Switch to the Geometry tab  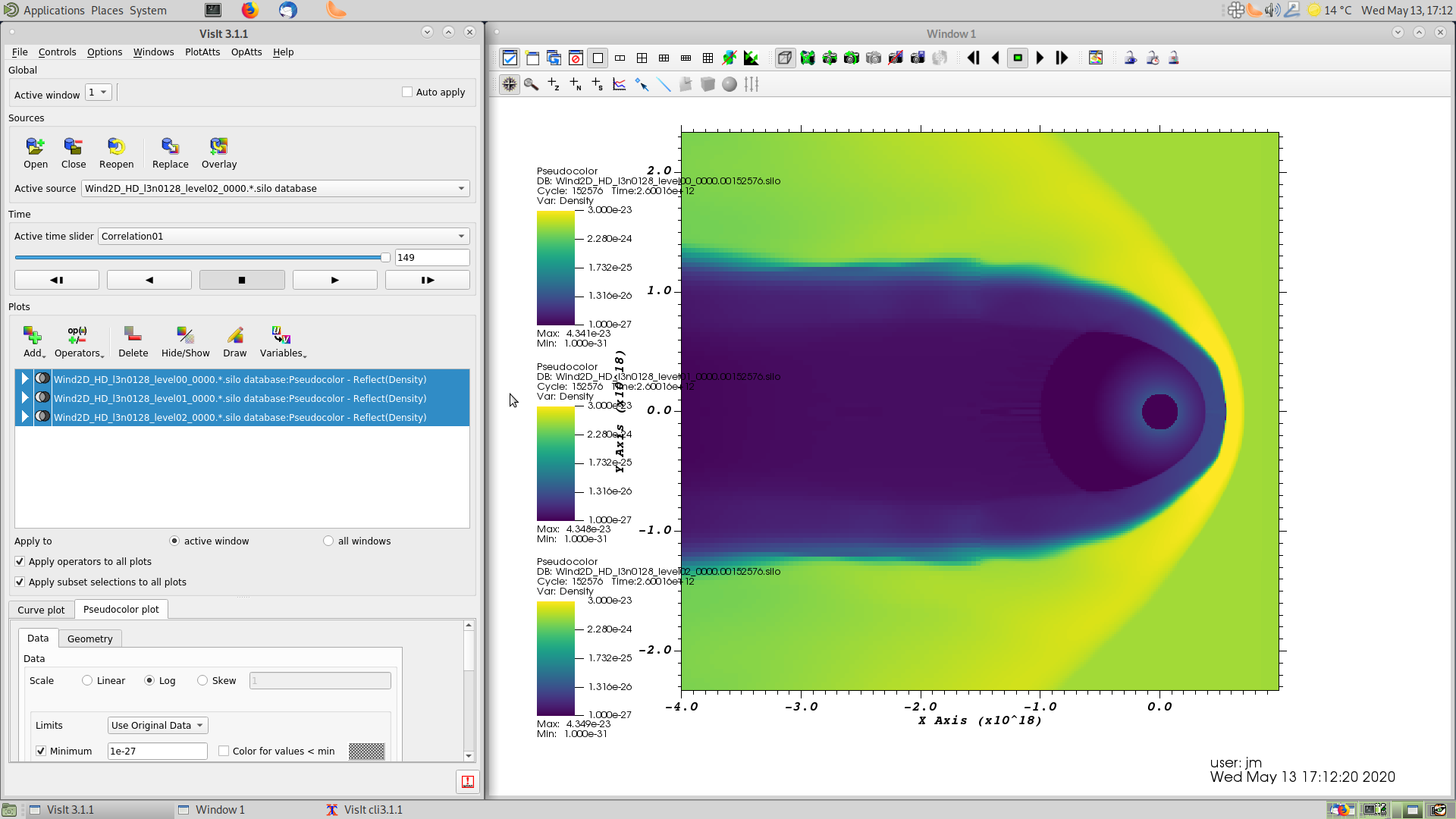(89, 639)
